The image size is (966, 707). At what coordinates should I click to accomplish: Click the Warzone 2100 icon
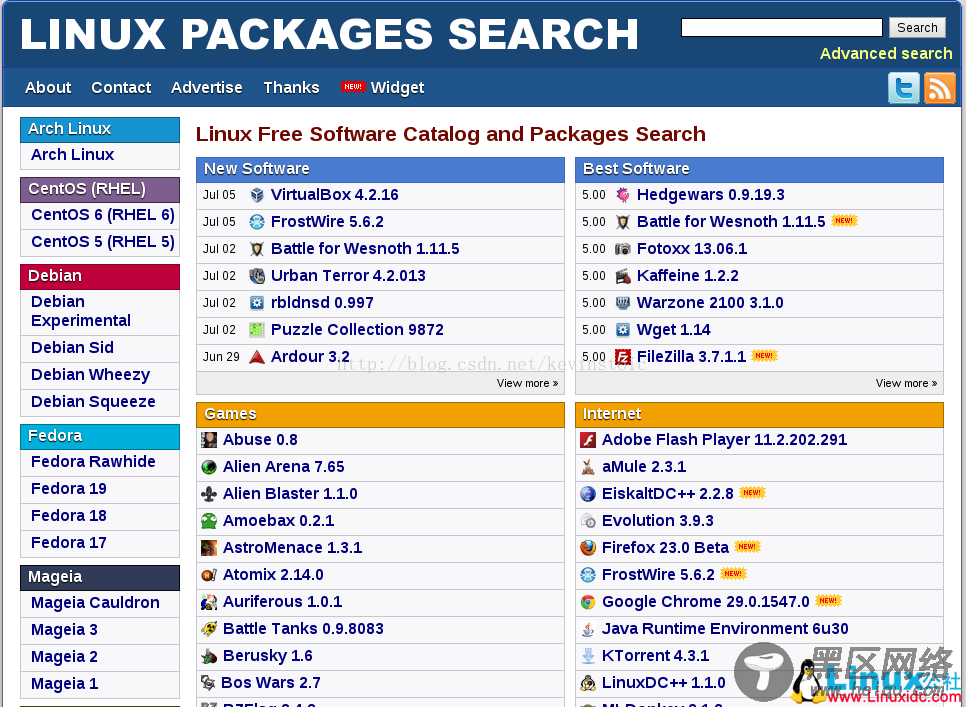(623, 303)
